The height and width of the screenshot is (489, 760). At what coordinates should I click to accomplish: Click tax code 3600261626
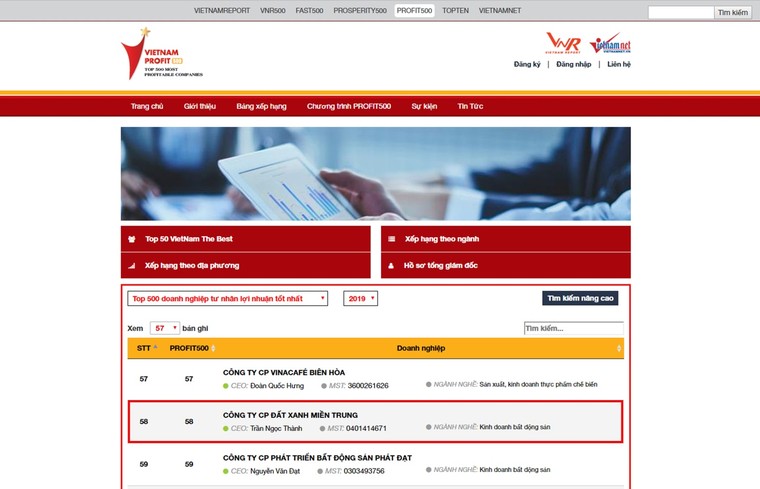(x=368, y=386)
